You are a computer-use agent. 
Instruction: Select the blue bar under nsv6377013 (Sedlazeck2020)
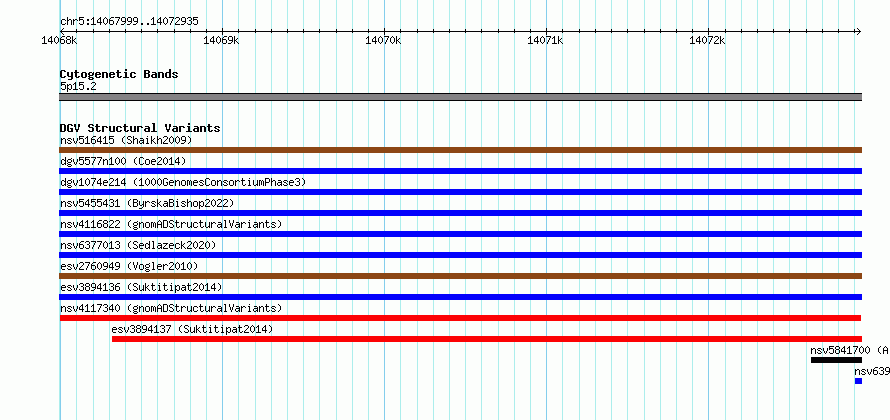click(x=460, y=255)
